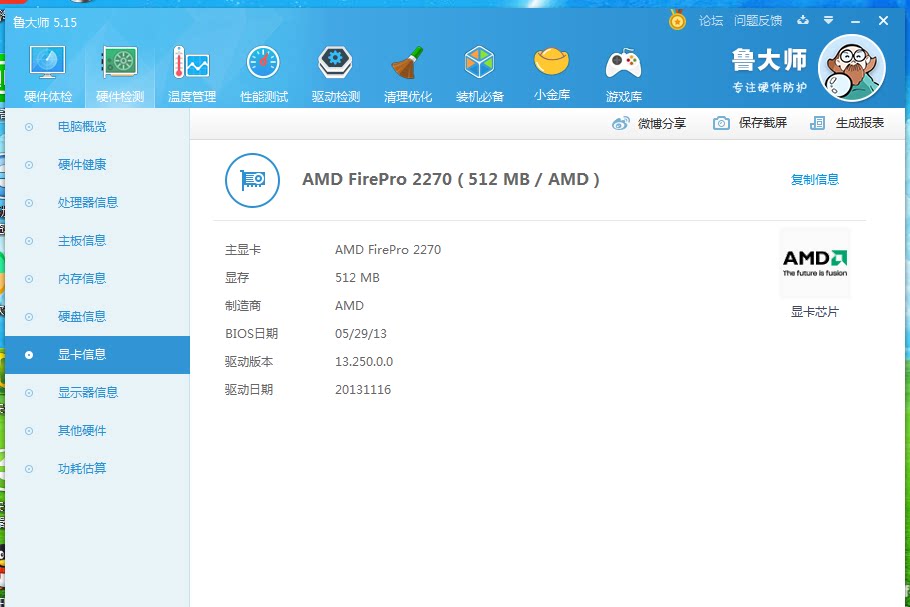Click the graphics card circle icon

pyautogui.click(x=252, y=180)
